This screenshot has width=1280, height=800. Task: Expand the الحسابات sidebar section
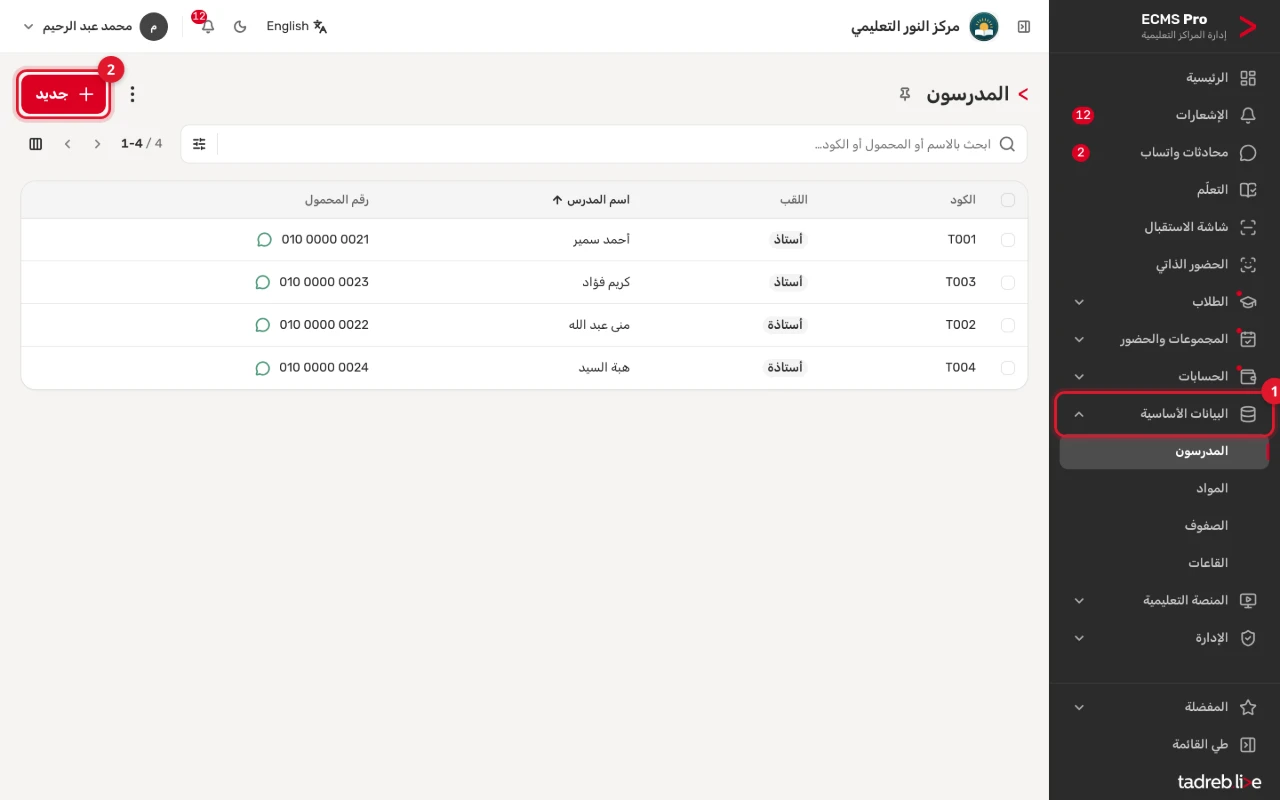1165,377
